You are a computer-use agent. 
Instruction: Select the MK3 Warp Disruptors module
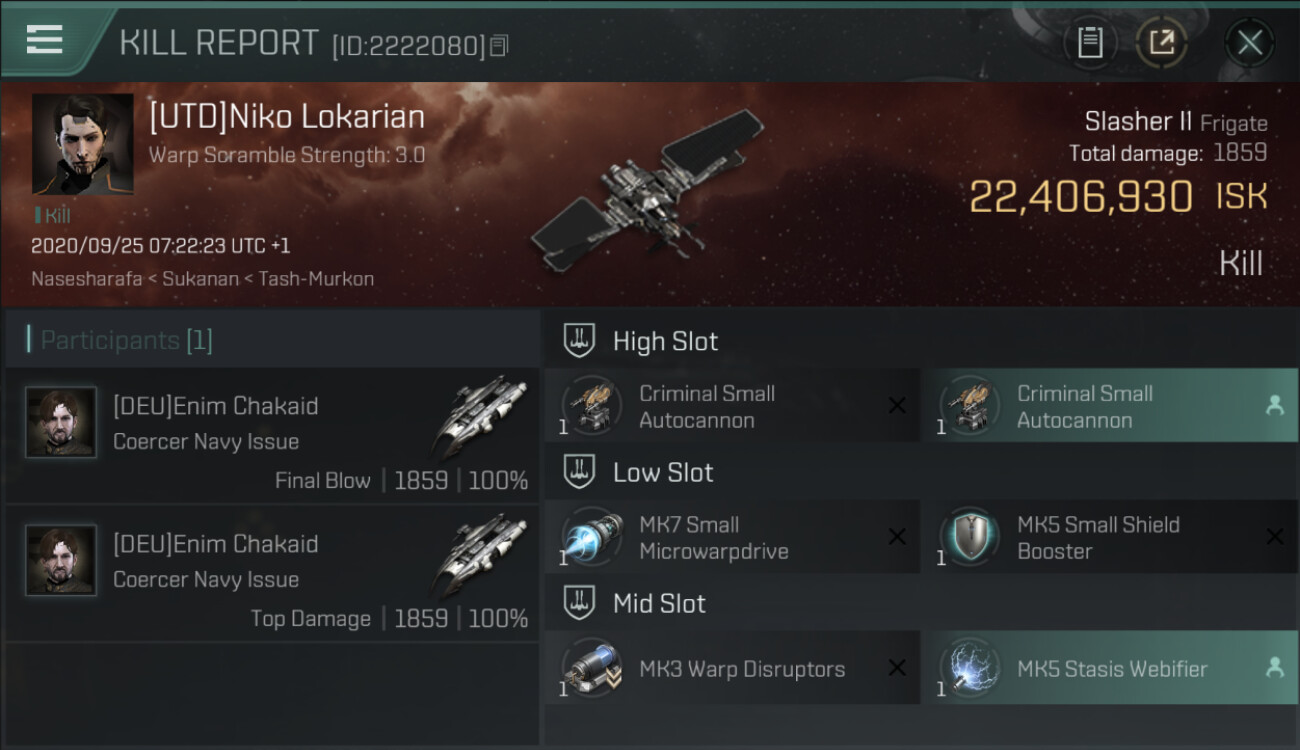click(x=731, y=669)
